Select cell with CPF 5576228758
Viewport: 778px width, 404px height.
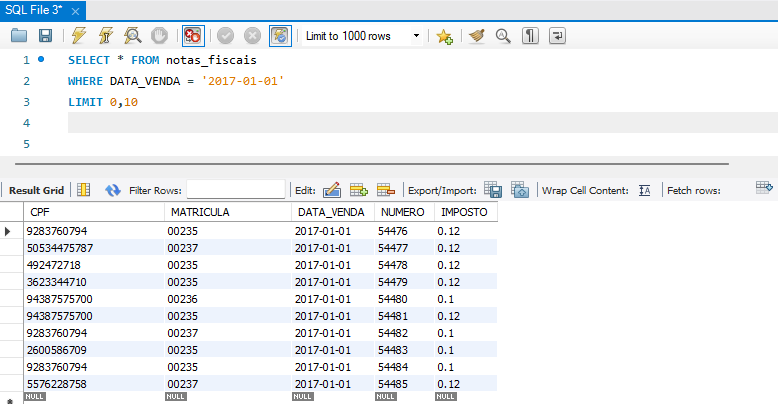94,384
